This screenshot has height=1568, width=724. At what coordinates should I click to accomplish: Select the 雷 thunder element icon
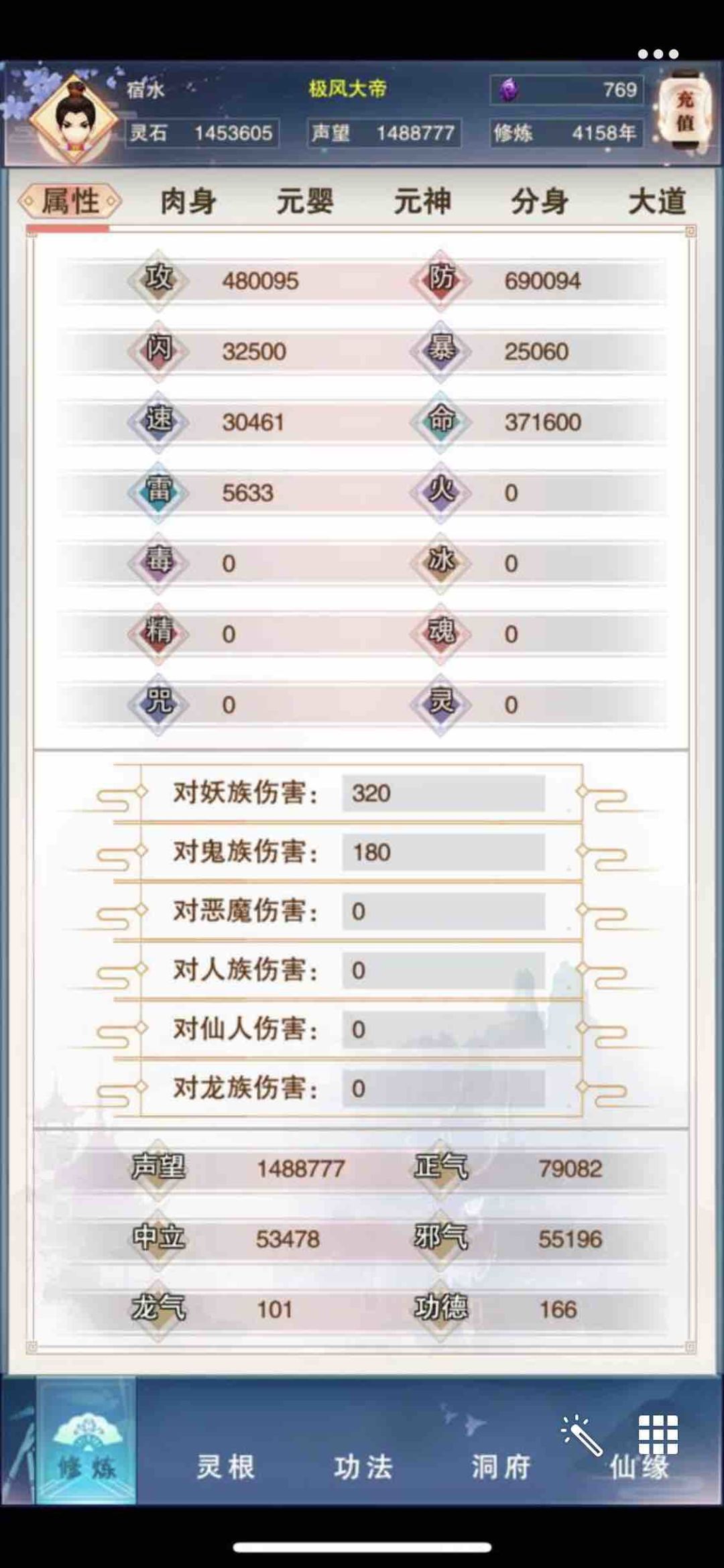click(x=159, y=491)
